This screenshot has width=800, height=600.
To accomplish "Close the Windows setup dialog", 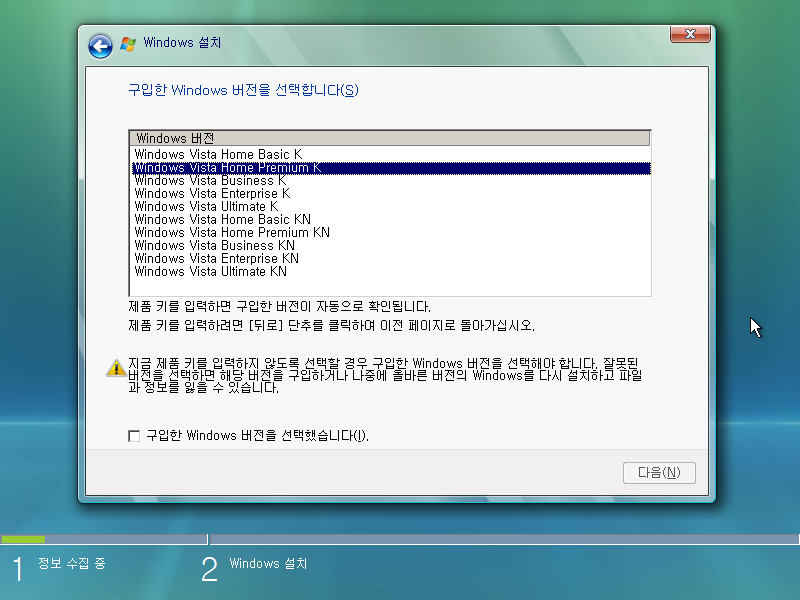I will [x=690, y=34].
